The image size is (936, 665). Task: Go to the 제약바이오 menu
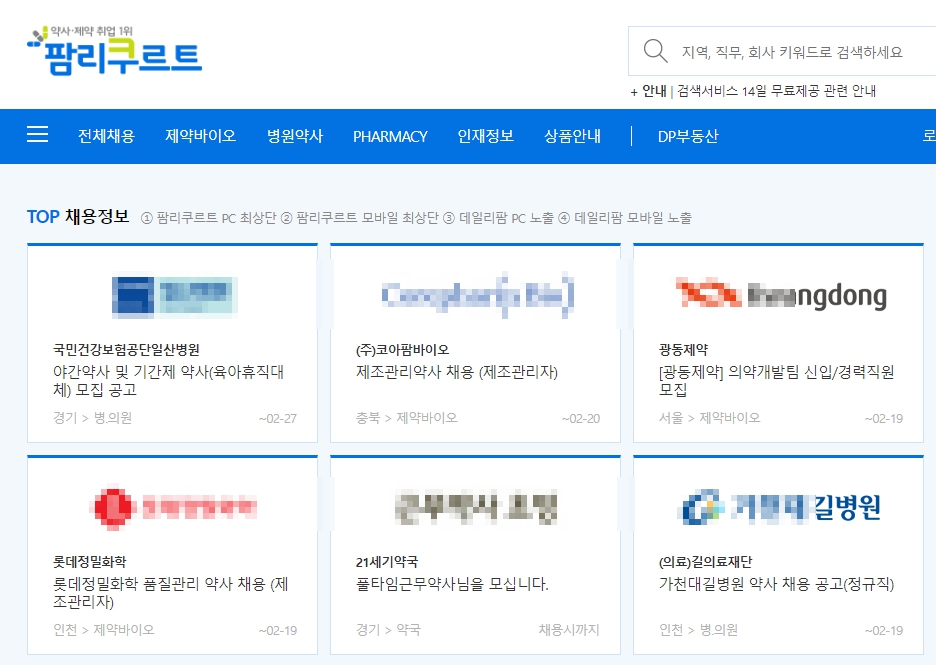(x=201, y=136)
